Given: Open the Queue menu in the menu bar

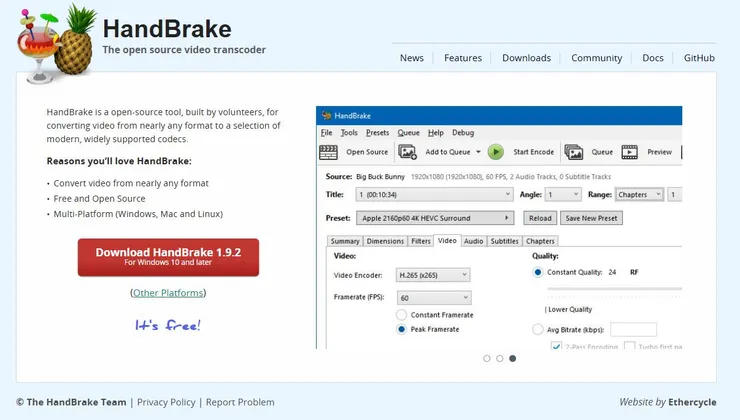Looking at the screenshot, I should point(408,133).
